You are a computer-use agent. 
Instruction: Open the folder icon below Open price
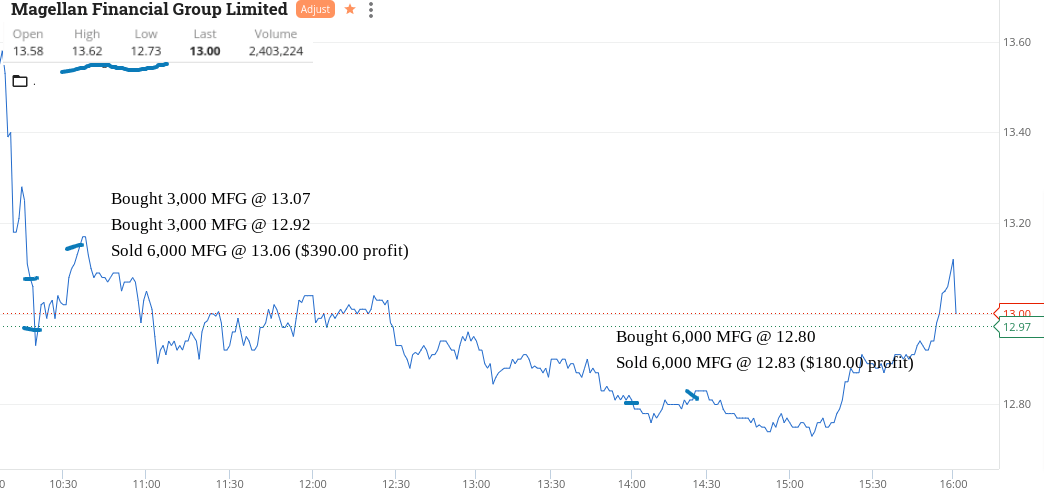(x=20, y=81)
